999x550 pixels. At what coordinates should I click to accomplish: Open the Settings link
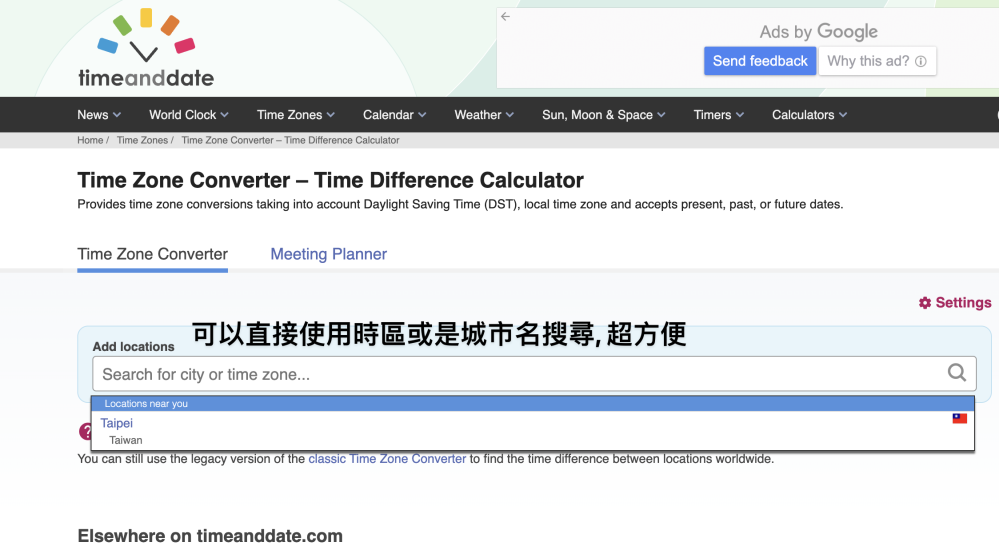[955, 303]
